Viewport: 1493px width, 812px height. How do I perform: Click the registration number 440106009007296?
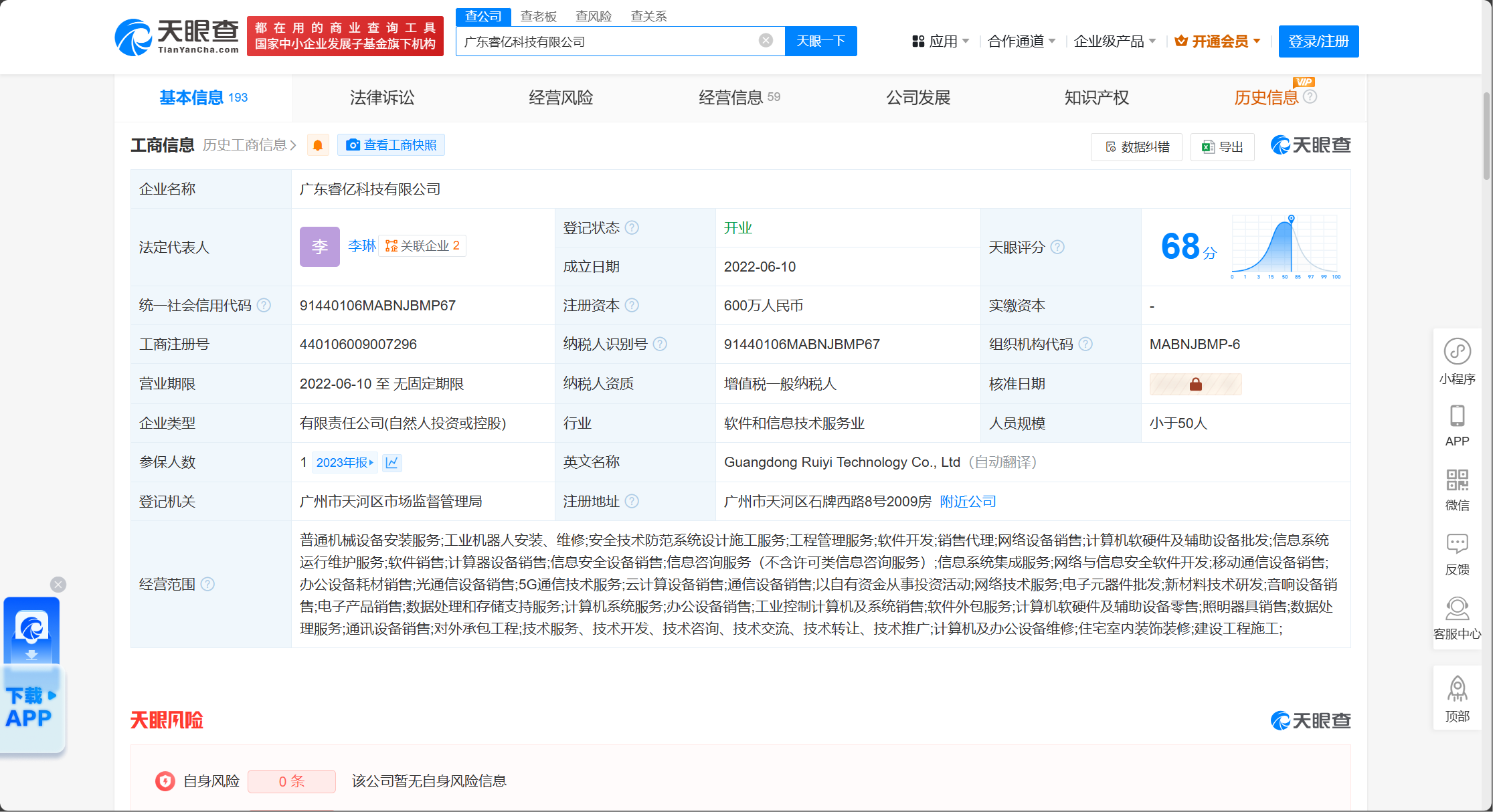[x=358, y=344]
